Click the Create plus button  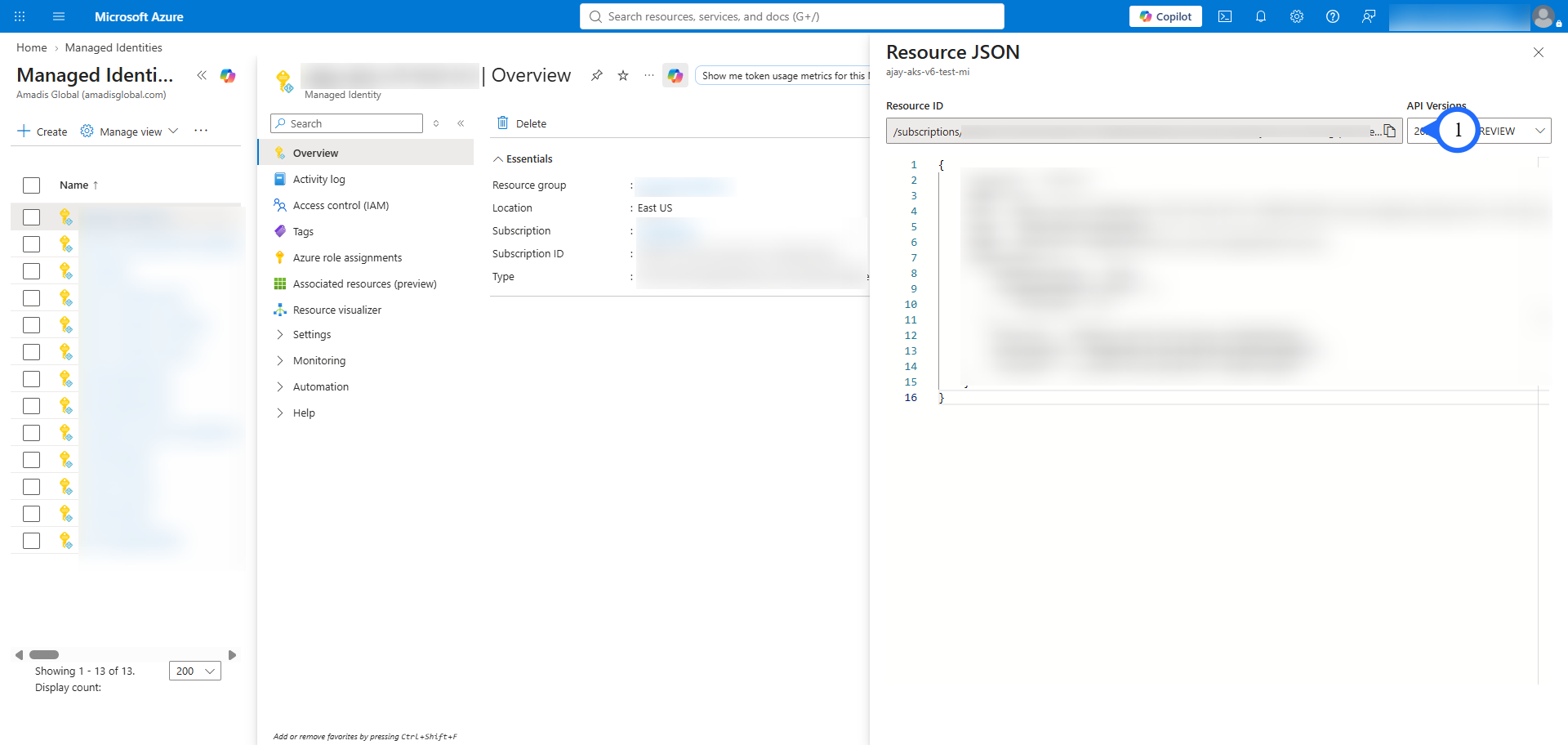pos(42,132)
